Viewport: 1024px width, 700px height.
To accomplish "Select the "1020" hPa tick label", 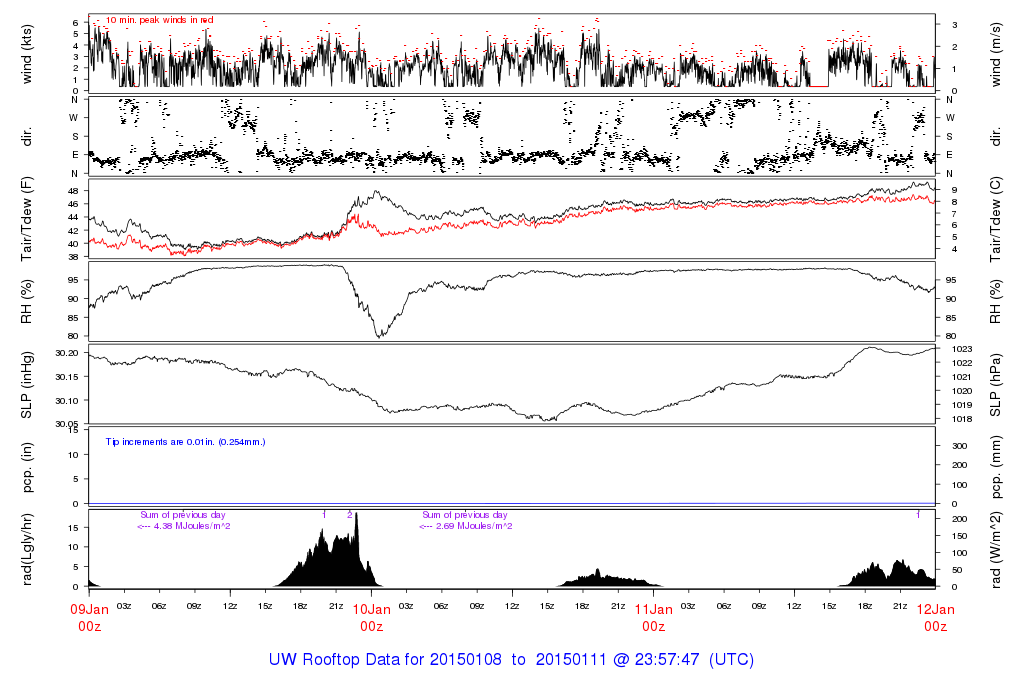I will pos(962,391).
